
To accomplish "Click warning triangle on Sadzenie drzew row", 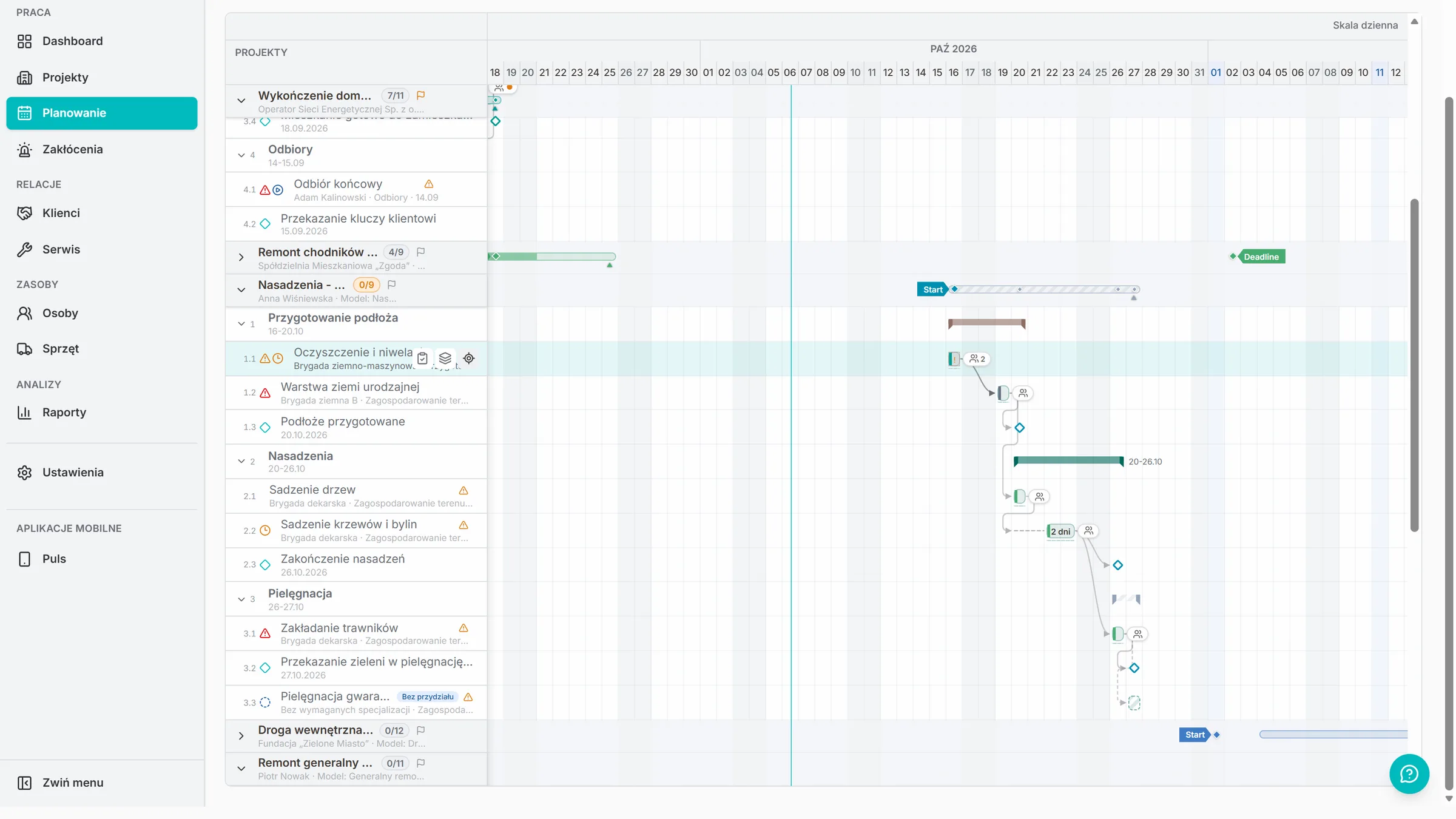I will [x=463, y=490].
